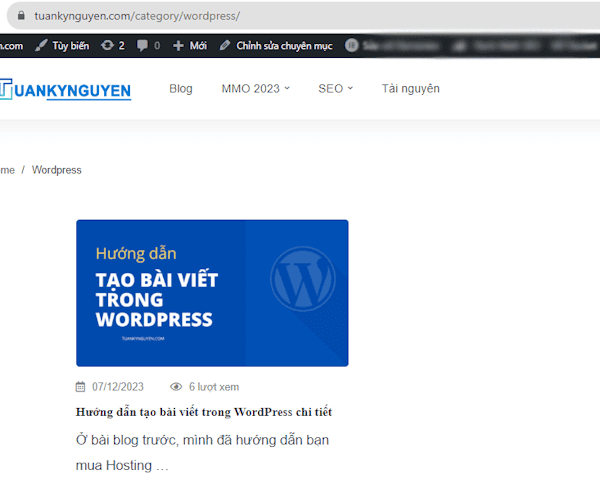Click the excerpt Ở bài blog trước text
The width and height of the screenshot is (600, 488).
[202, 452]
